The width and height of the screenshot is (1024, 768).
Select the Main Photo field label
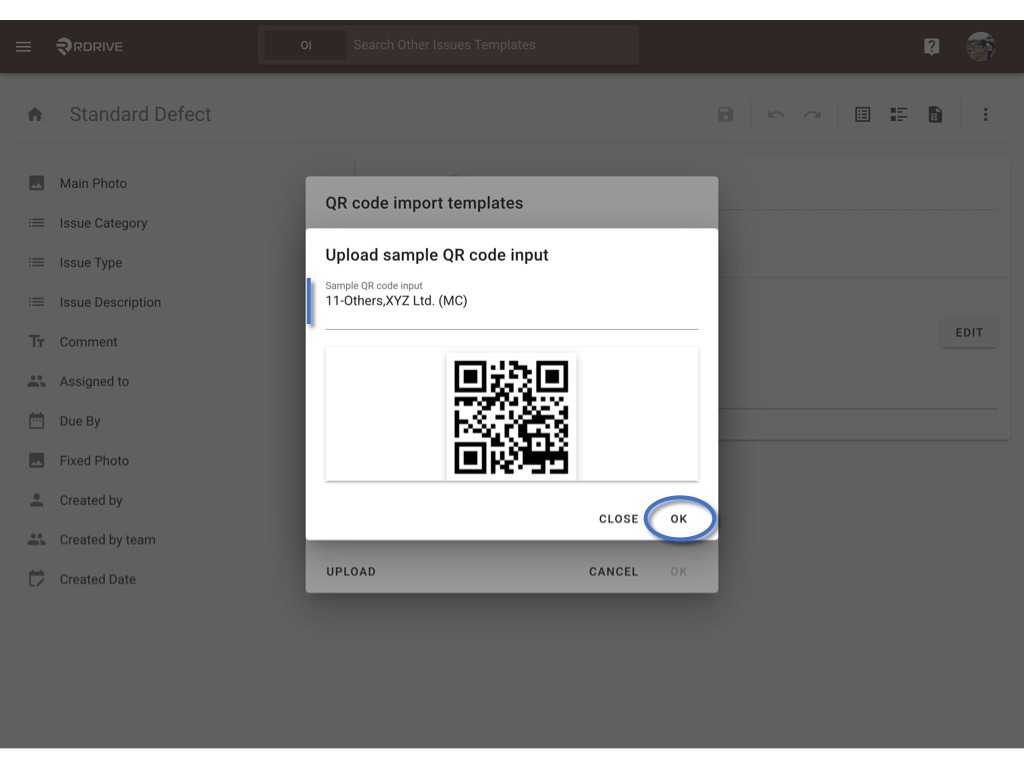pos(93,184)
